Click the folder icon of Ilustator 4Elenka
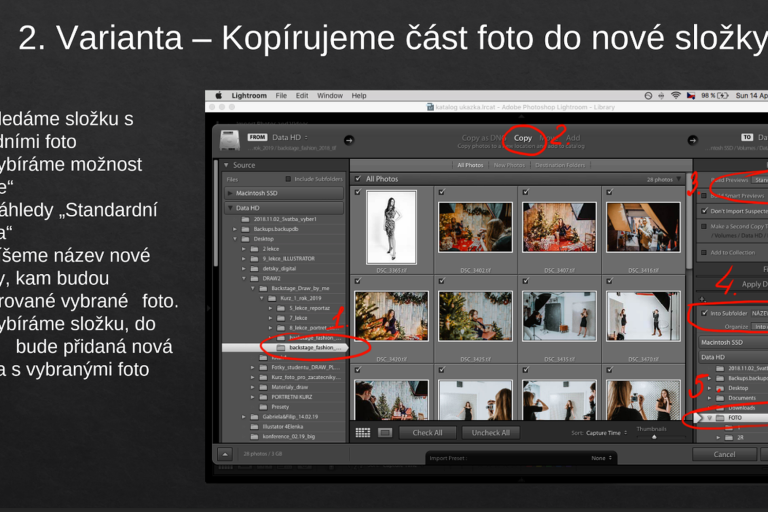The width and height of the screenshot is (768, 512). pos(255,426)
